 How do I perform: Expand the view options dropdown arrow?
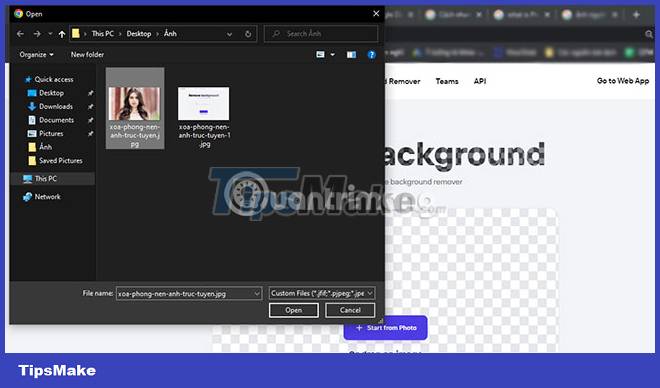point(333,55)
